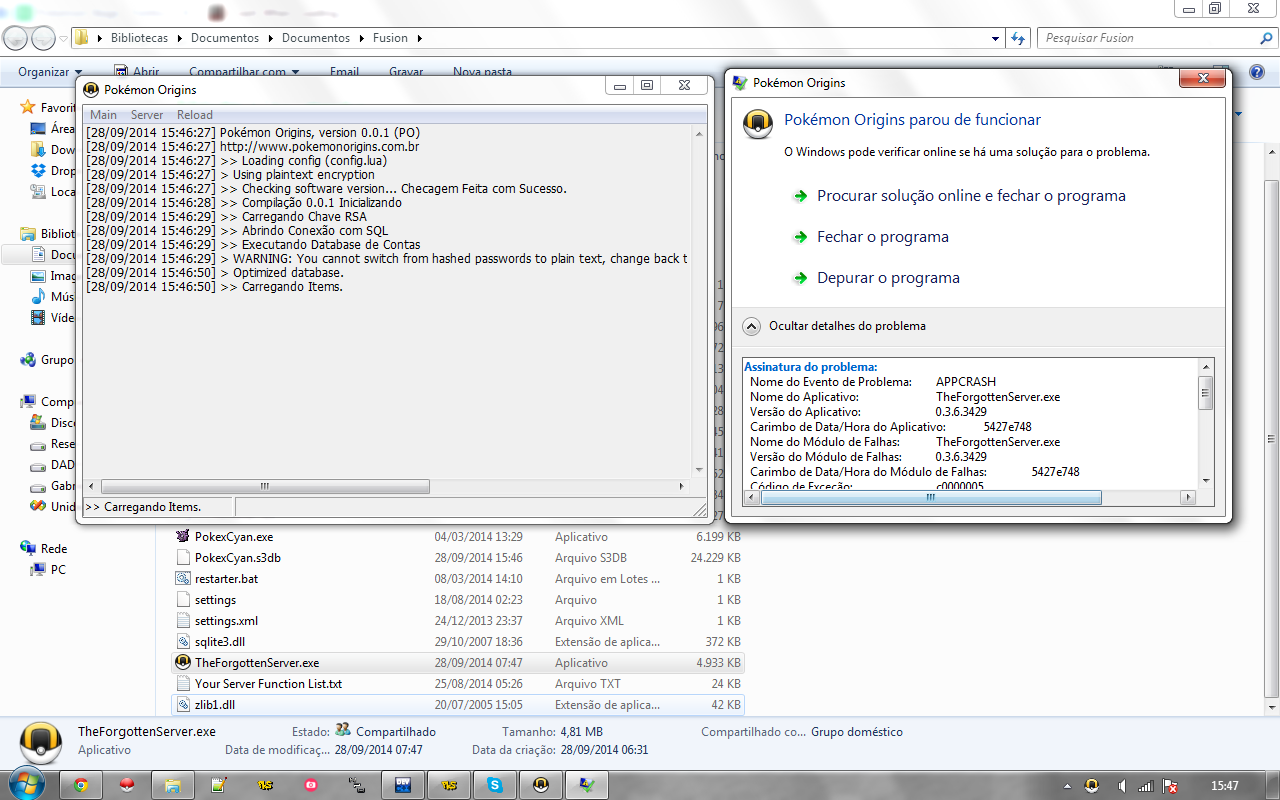Expand breadcrumb arrow after Fusion

pyautogui.click(x=420, y=38)
